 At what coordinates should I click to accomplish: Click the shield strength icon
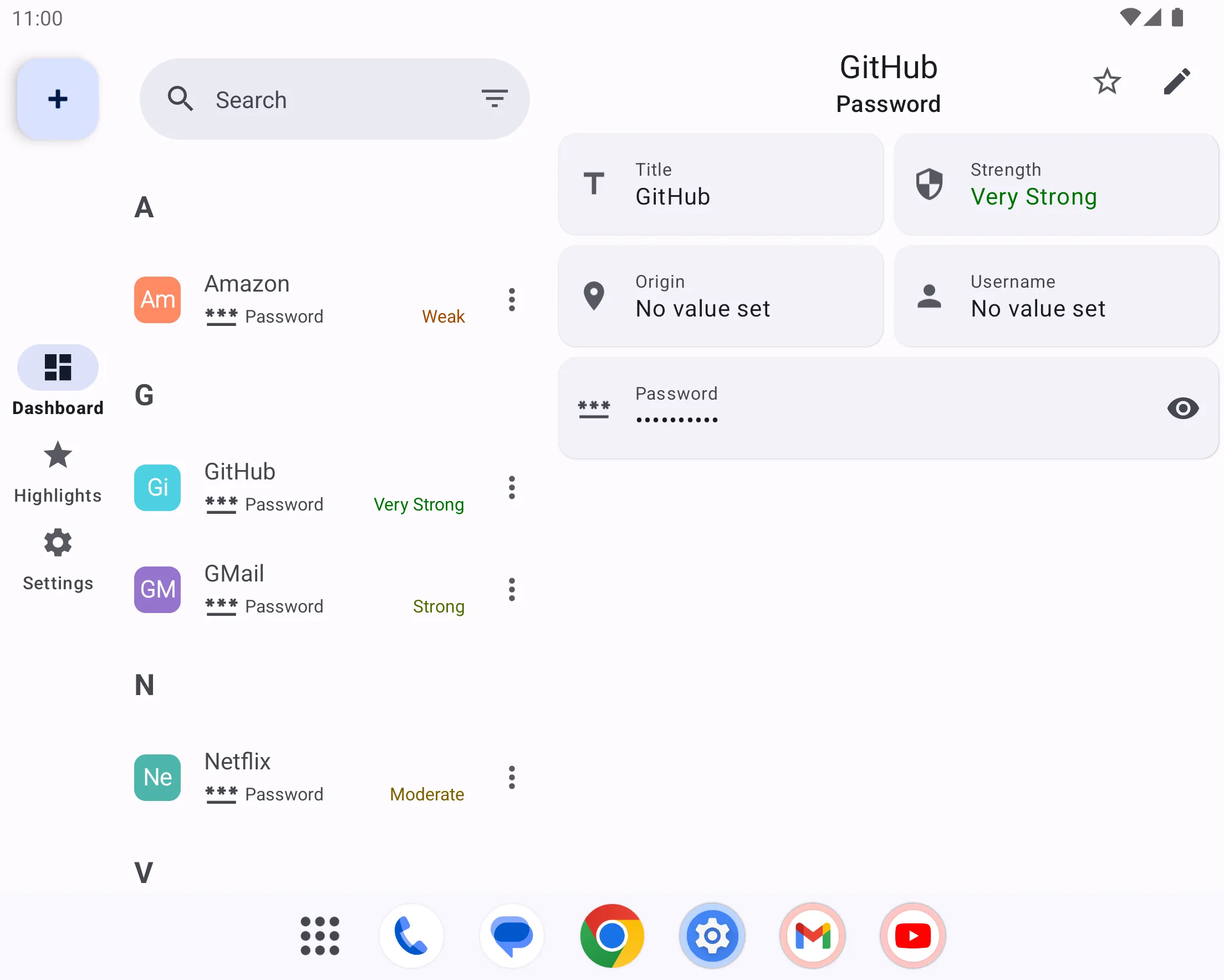pyautogui.click(x=929, y=184)
